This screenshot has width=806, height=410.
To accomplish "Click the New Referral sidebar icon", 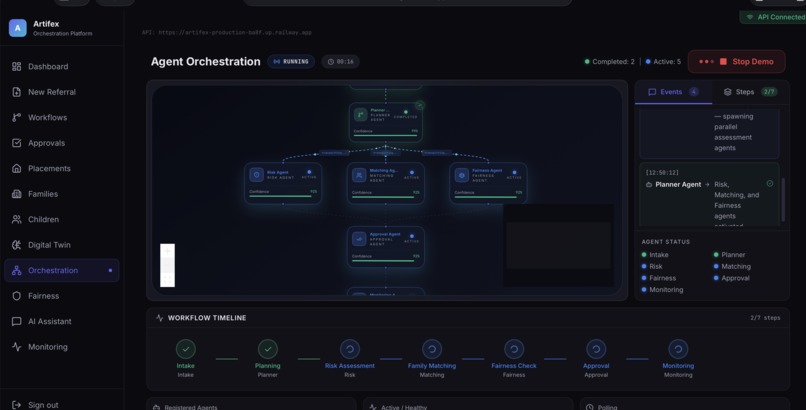I will tap(16, 92).
